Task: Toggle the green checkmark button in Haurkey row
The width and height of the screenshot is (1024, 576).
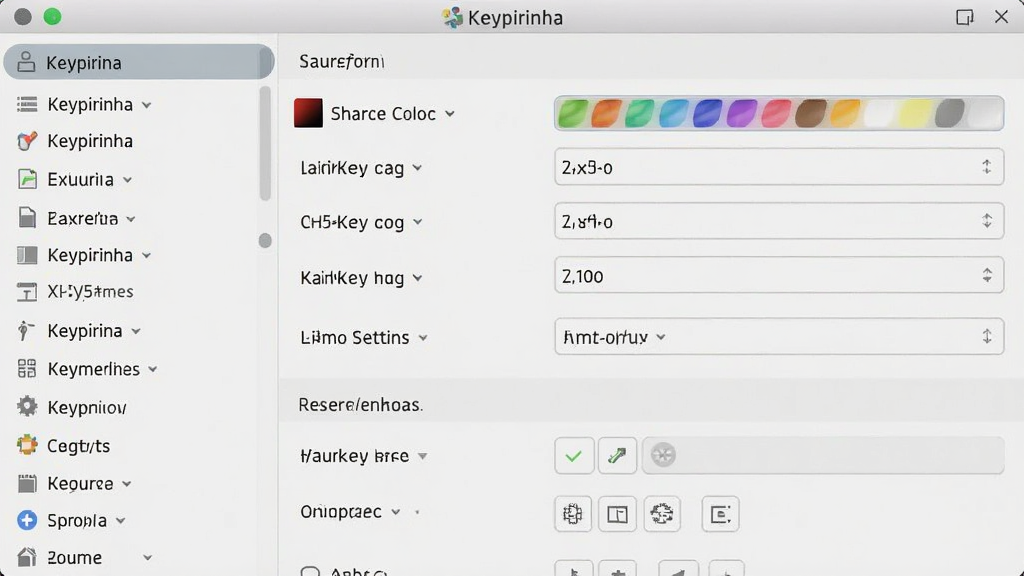Action: point(574,455)
